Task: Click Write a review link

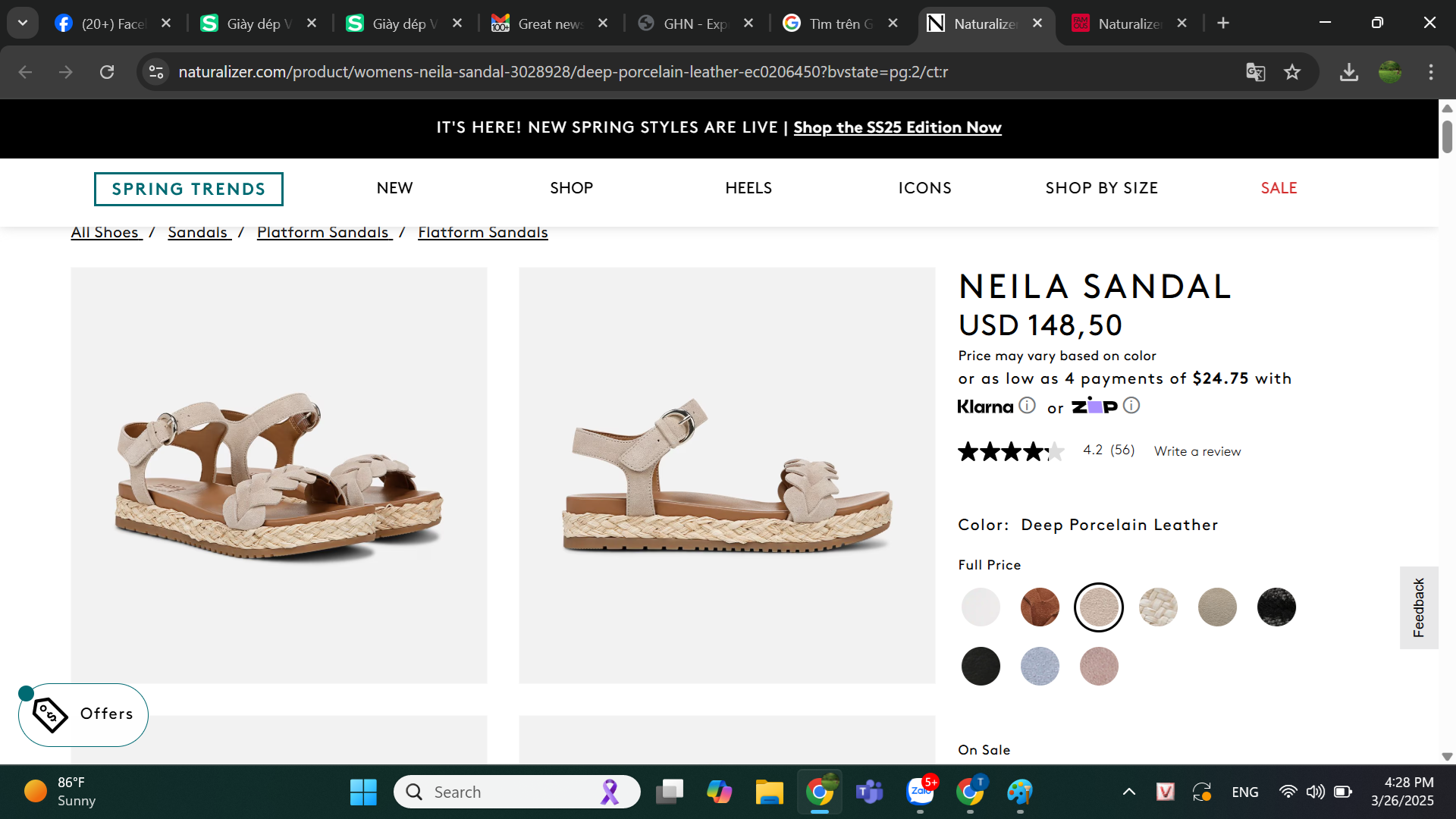Action: click(x=1197, y=451)
